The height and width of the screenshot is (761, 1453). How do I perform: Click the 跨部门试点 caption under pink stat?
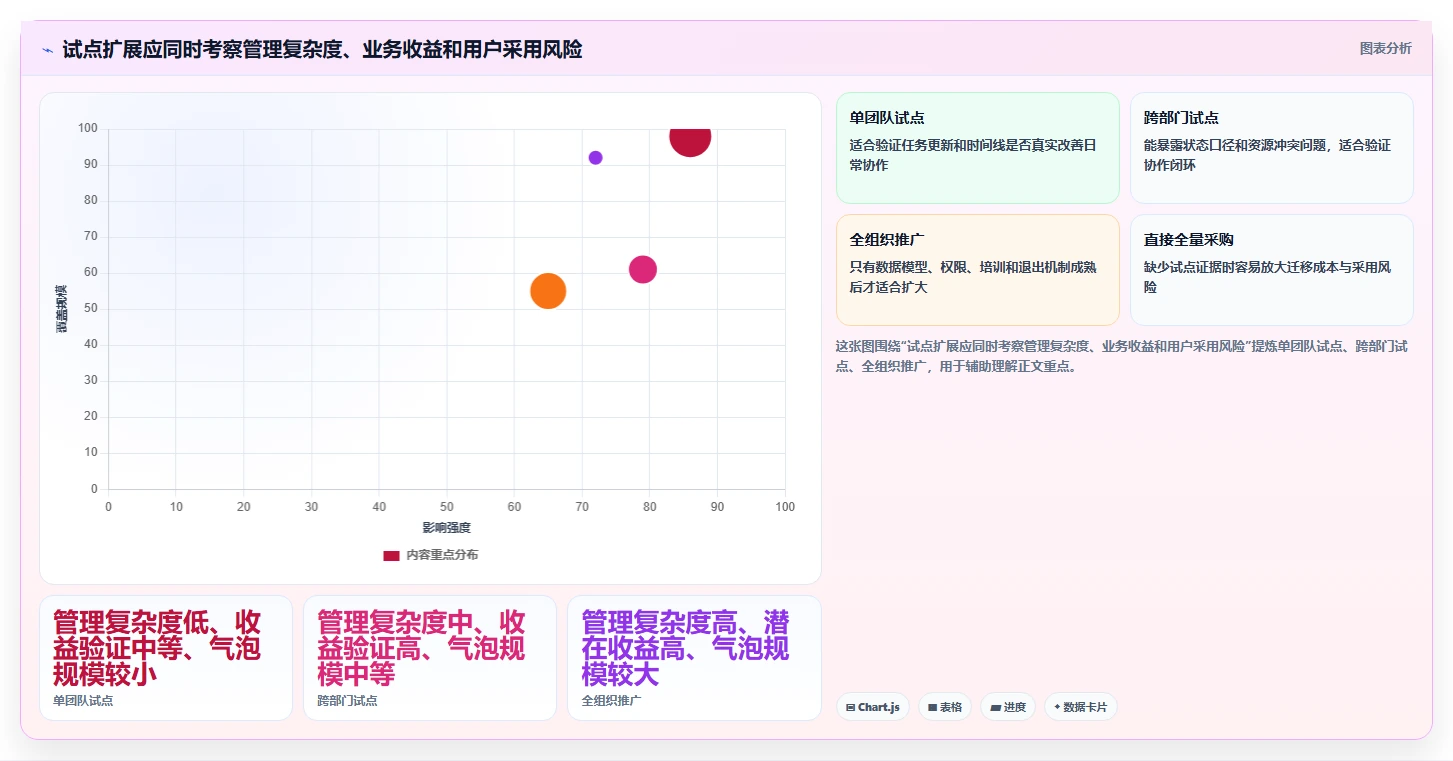(347, 701)
